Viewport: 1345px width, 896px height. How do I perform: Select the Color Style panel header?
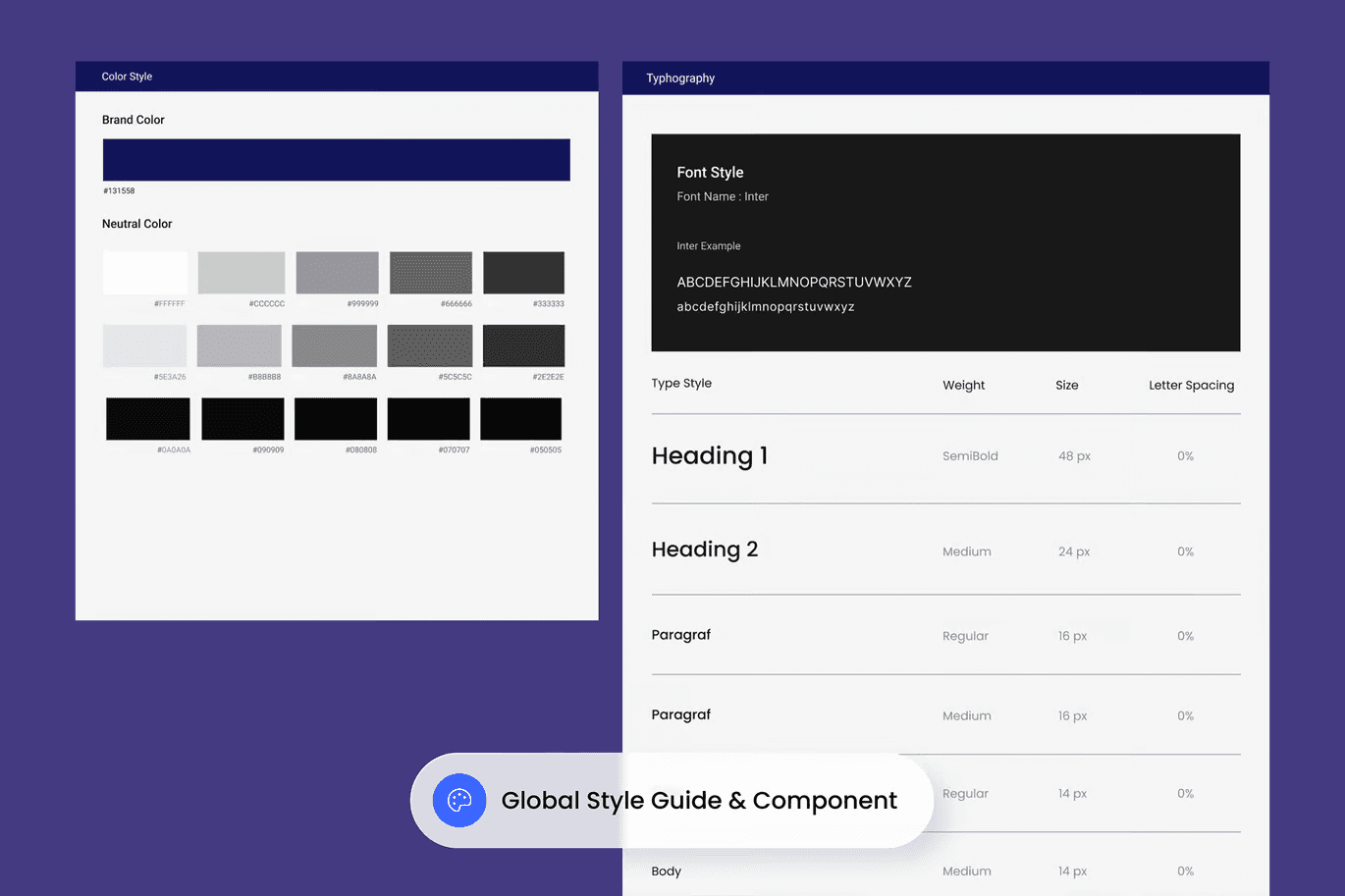click(x=337, y=77)
